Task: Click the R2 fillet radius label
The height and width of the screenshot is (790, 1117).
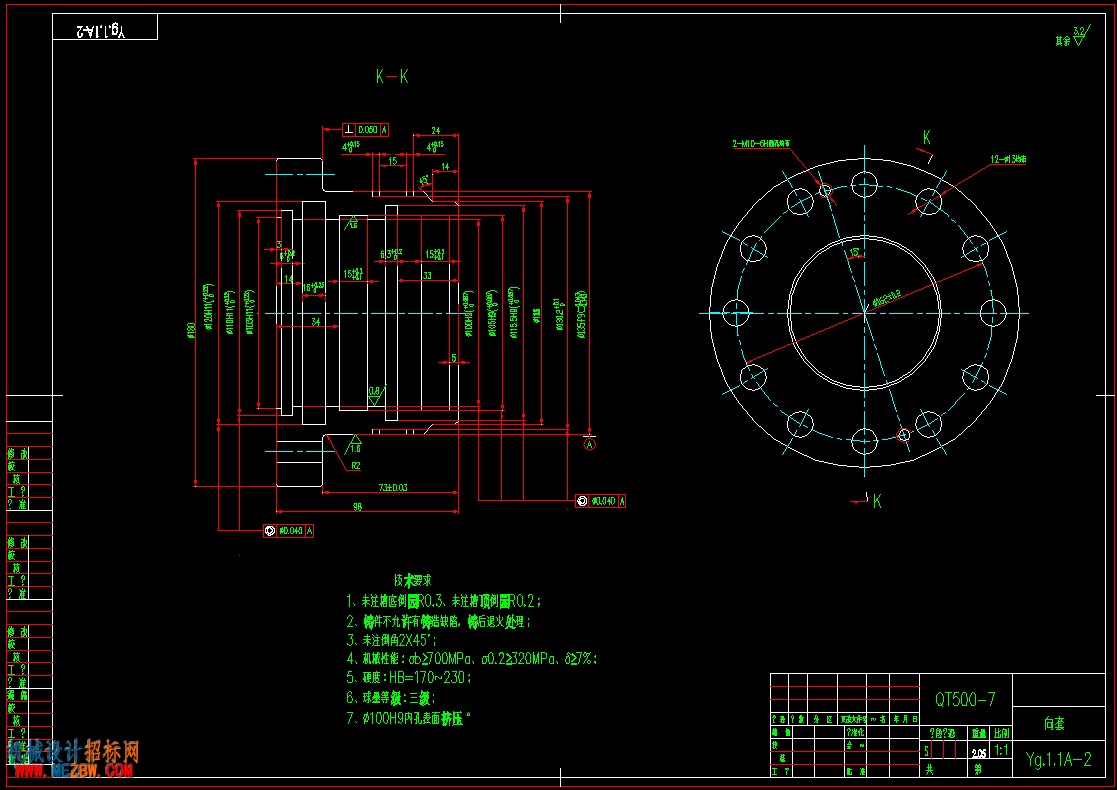Action: [x=355, y=466]
